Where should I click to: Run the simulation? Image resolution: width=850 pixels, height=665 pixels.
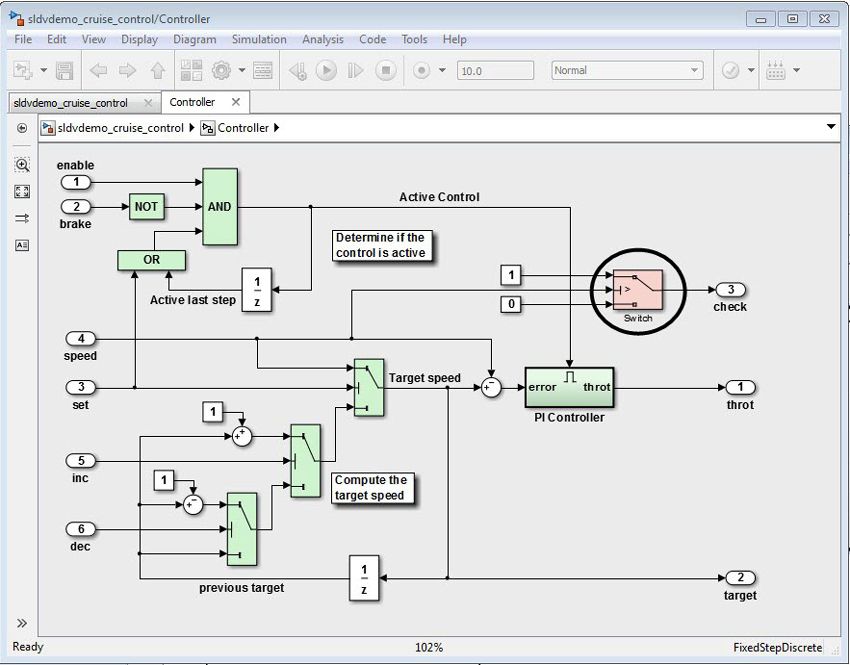[x=327, y=70]
